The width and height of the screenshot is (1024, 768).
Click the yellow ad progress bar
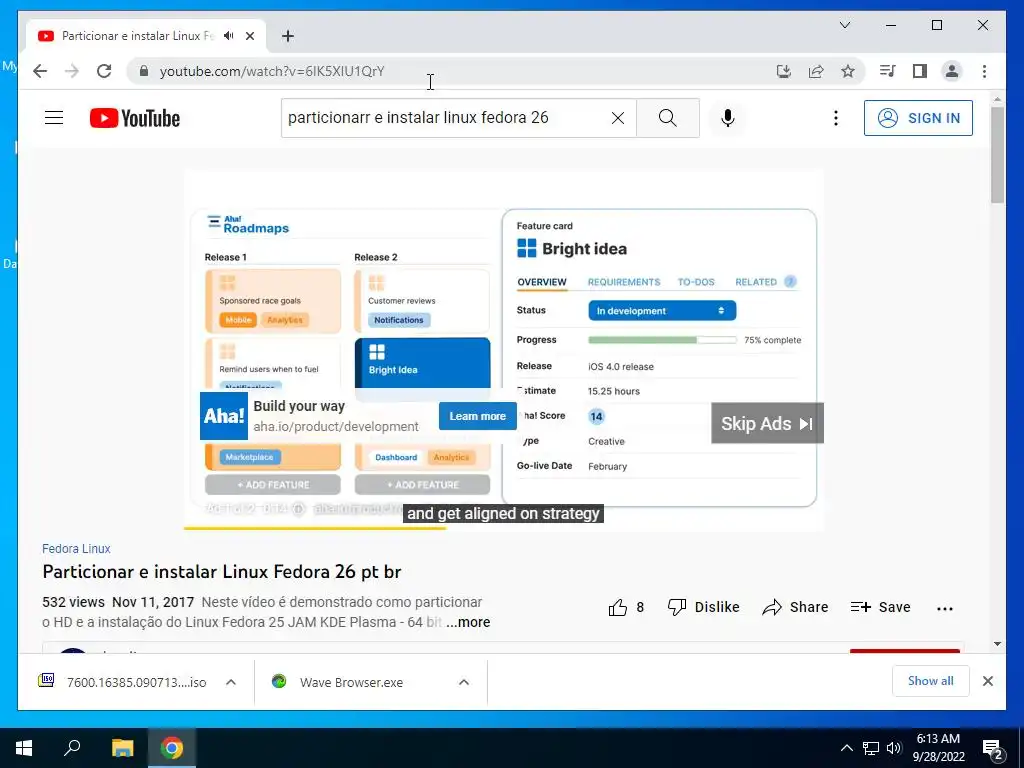pyautogui.click(x=314, y=528)
